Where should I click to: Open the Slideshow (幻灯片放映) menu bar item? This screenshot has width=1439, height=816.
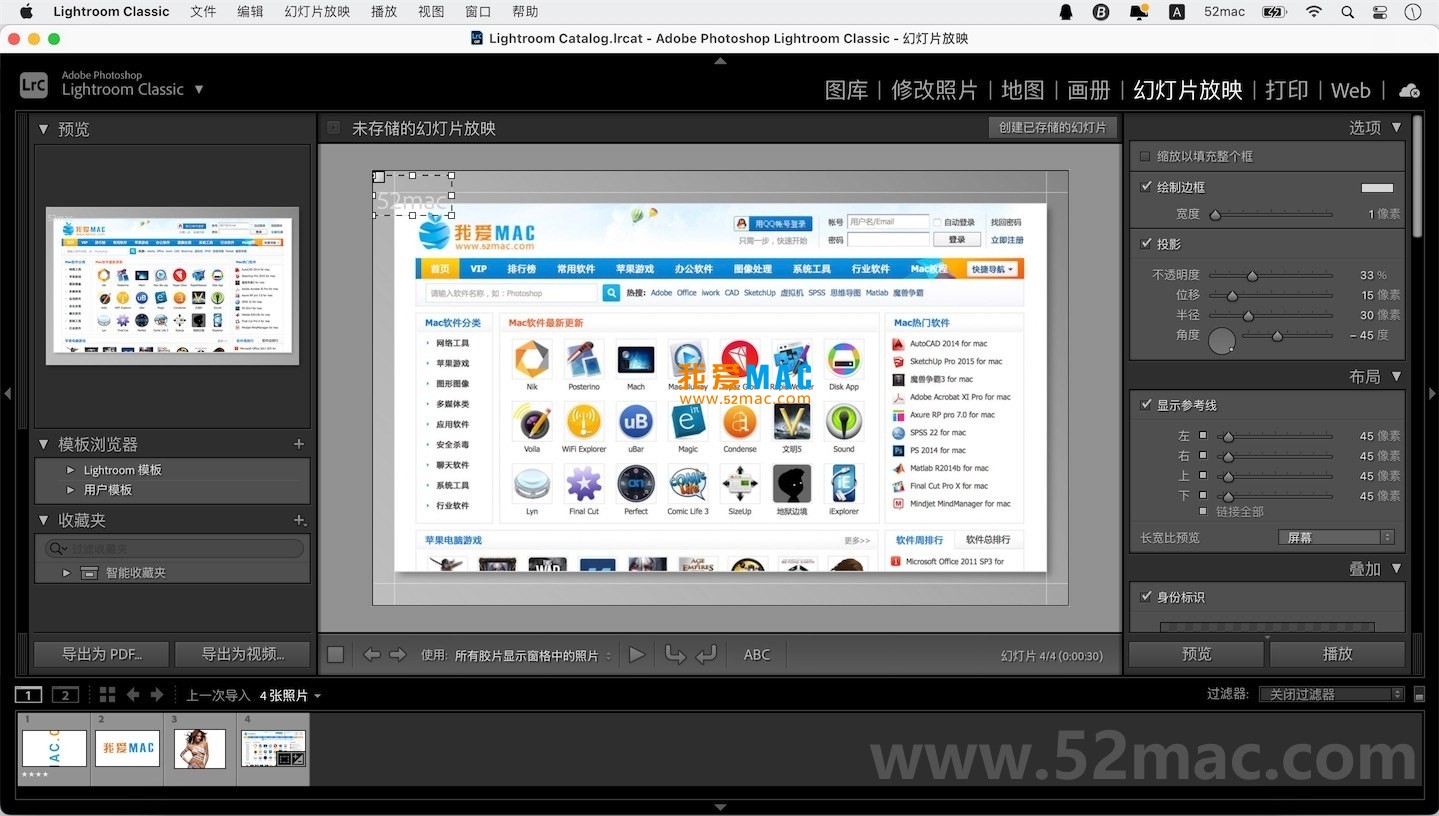(317, 12)
